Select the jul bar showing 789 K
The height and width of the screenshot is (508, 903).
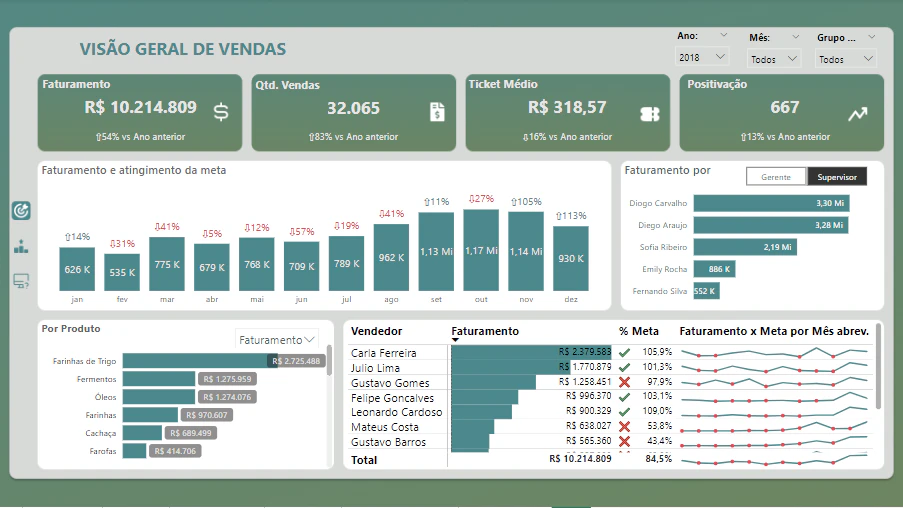[347, 263]
